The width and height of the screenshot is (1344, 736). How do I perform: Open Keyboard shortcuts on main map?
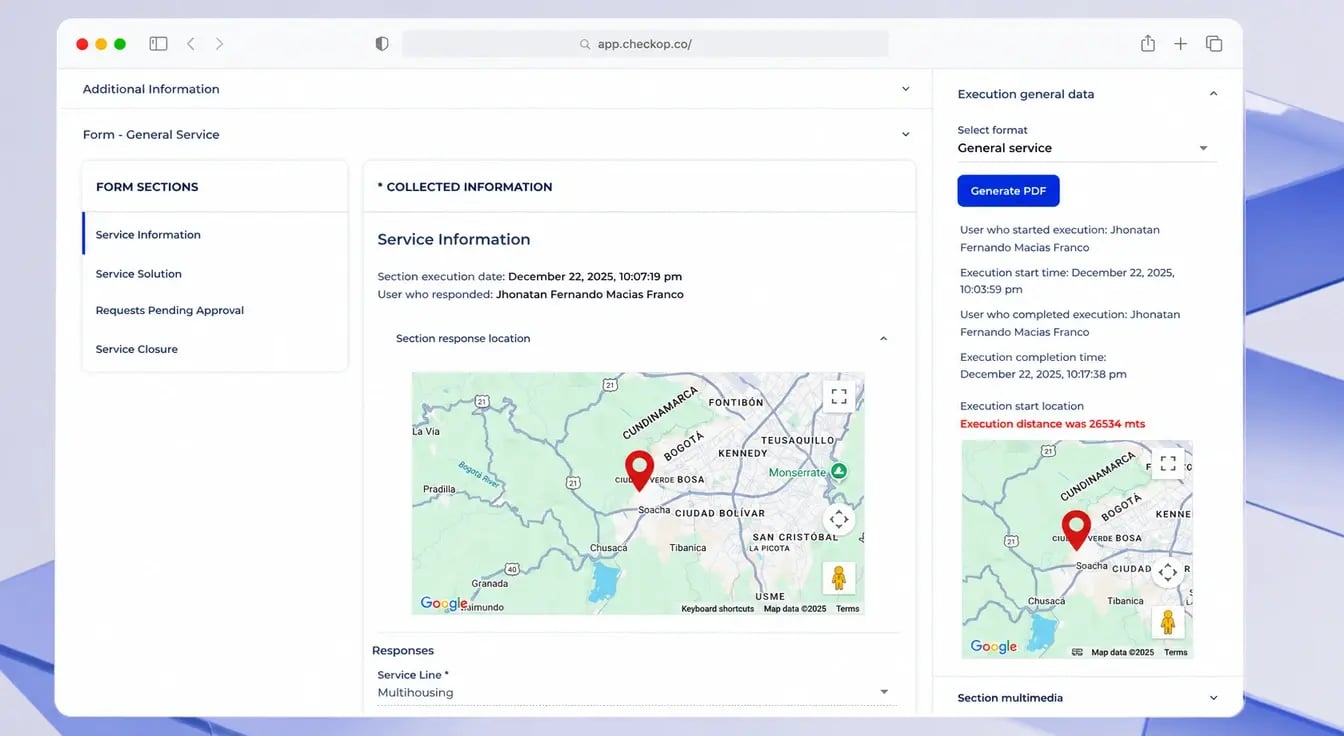pyautogui.click(x=717, y=609)
